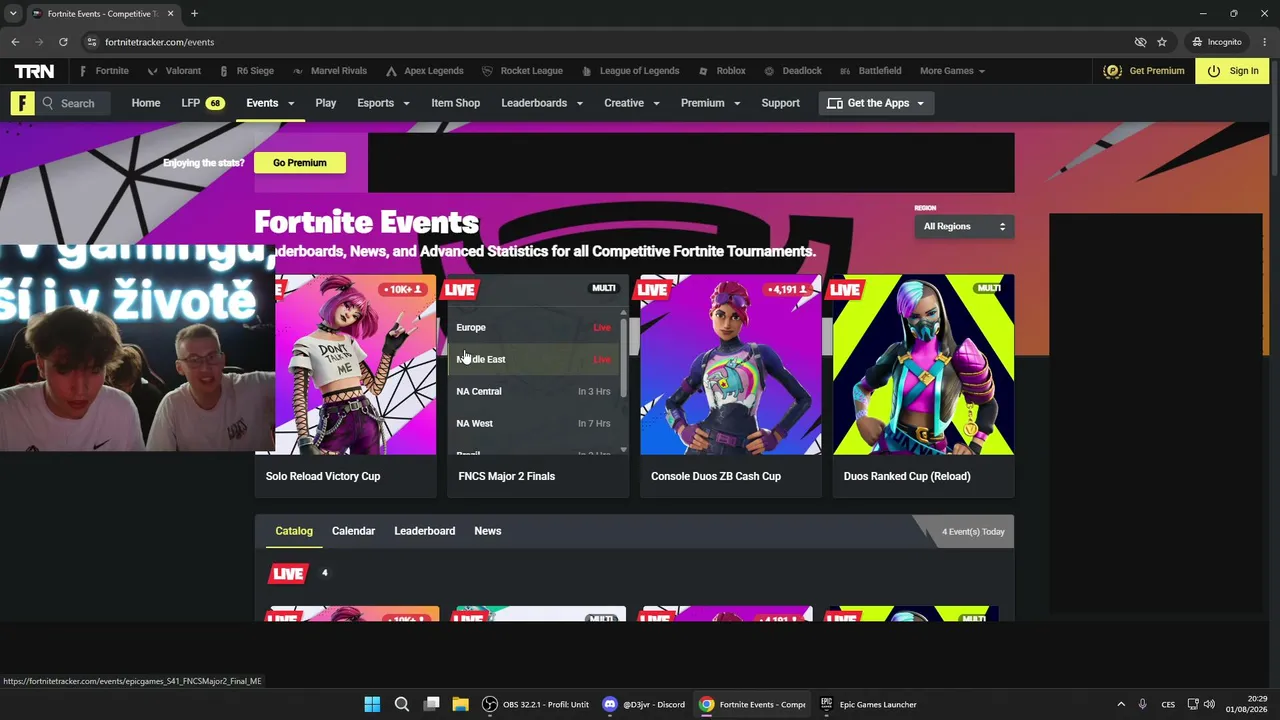This screenshot has width=1280, height=720.
Task: Go to Apex Legends tracker
Action: pyautogui.click(x=424, y=71)
